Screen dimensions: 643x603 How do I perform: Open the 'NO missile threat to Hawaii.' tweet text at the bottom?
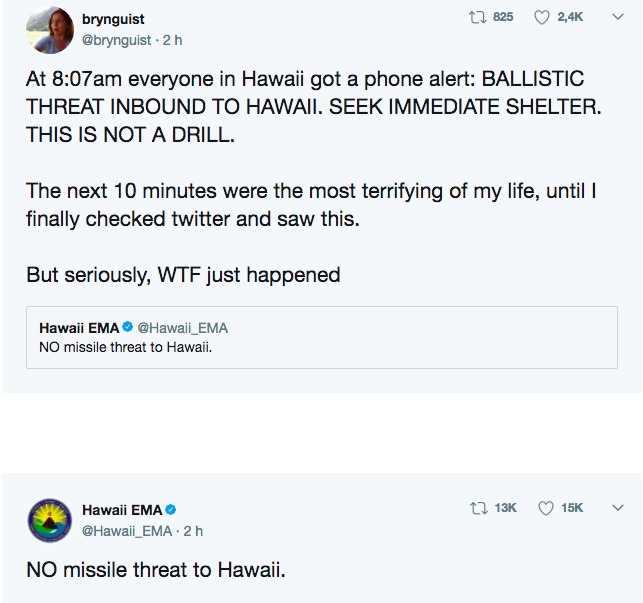[x=156, y=570]
